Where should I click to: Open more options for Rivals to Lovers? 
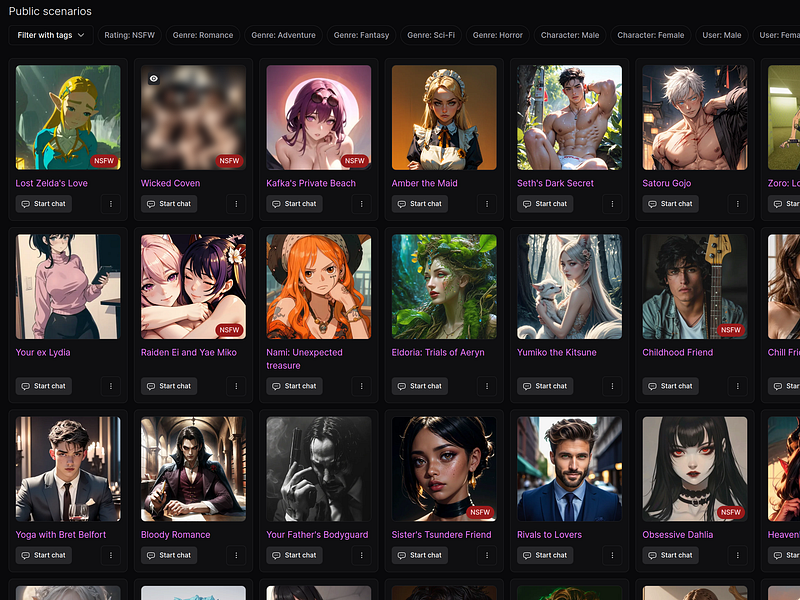[x=612, y=555]
